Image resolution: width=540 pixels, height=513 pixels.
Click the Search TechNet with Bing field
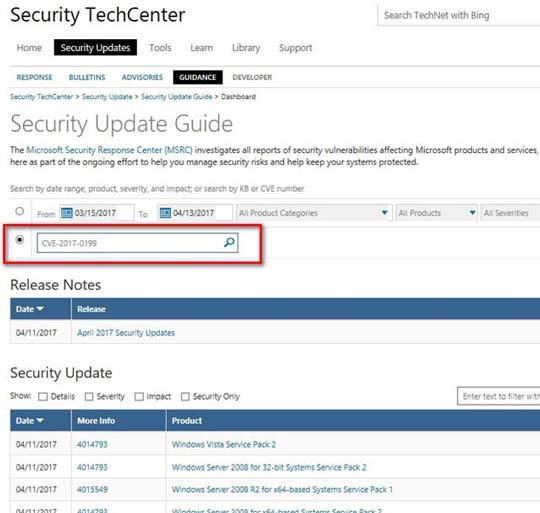pos(459,15)
